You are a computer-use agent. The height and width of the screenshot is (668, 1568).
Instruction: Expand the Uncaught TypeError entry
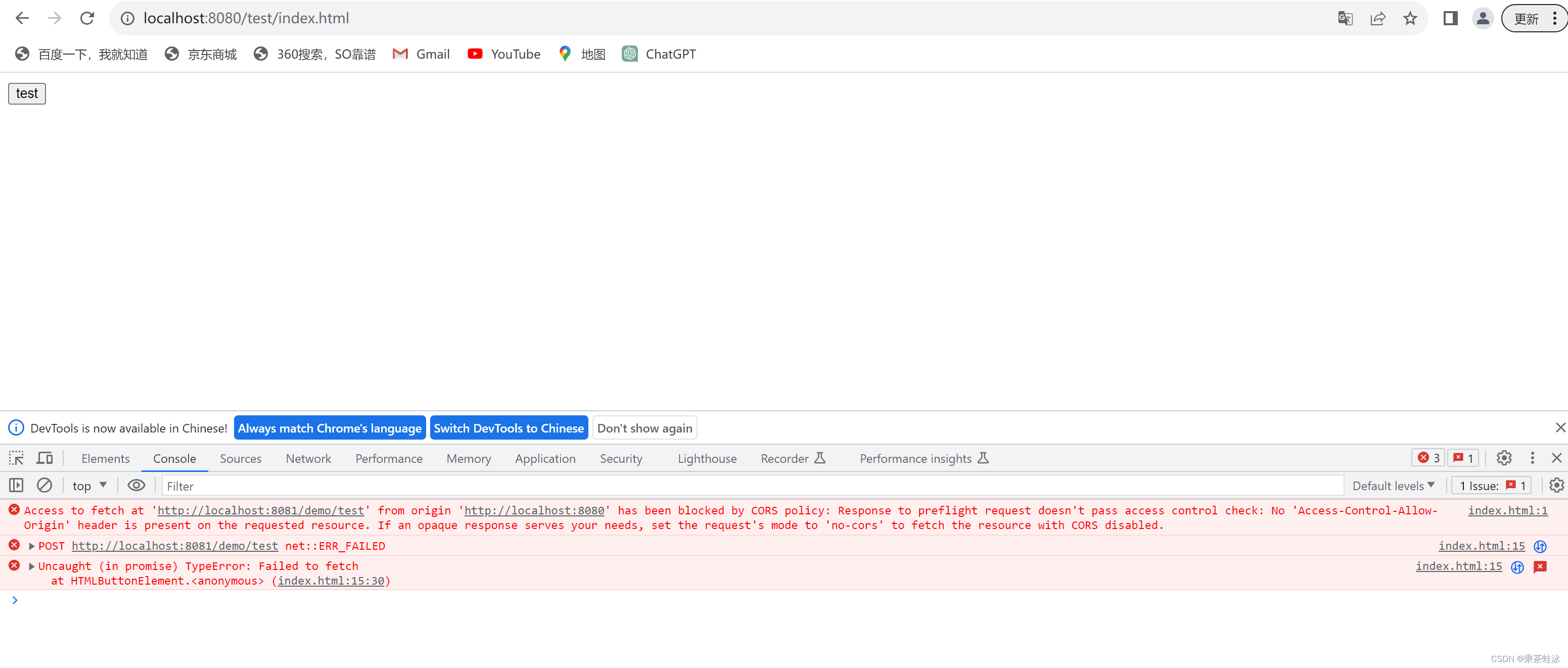32,566
